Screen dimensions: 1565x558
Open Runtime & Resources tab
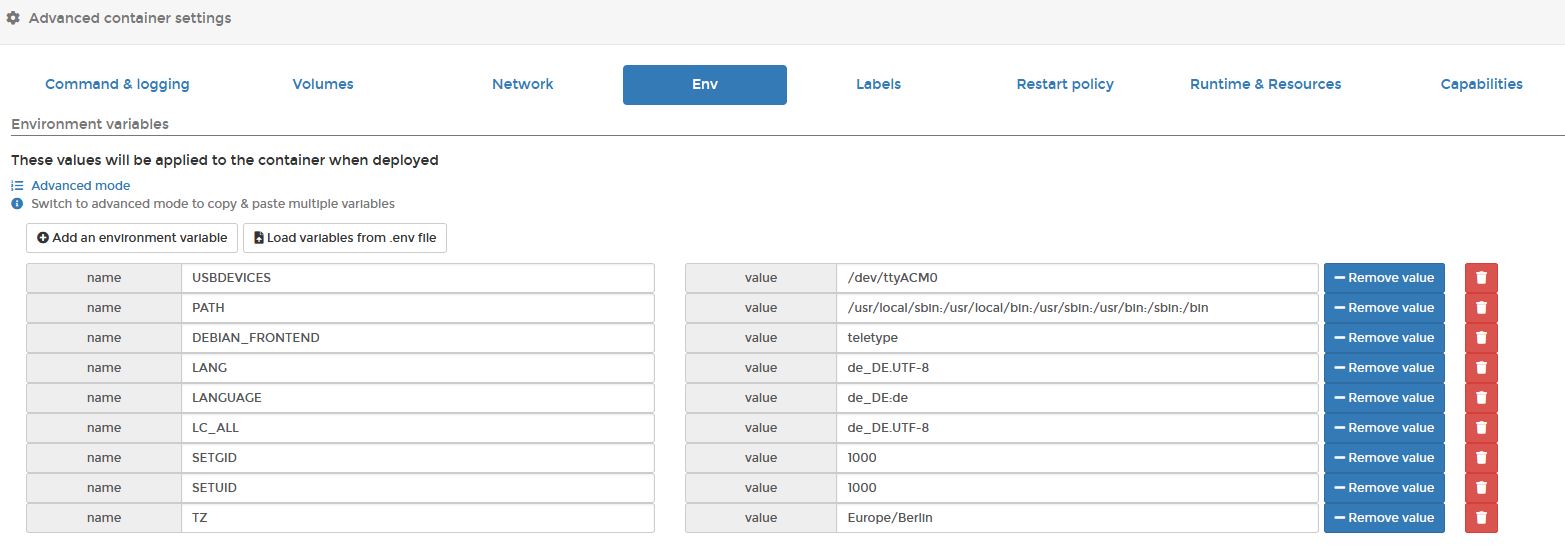point(1265,85)
